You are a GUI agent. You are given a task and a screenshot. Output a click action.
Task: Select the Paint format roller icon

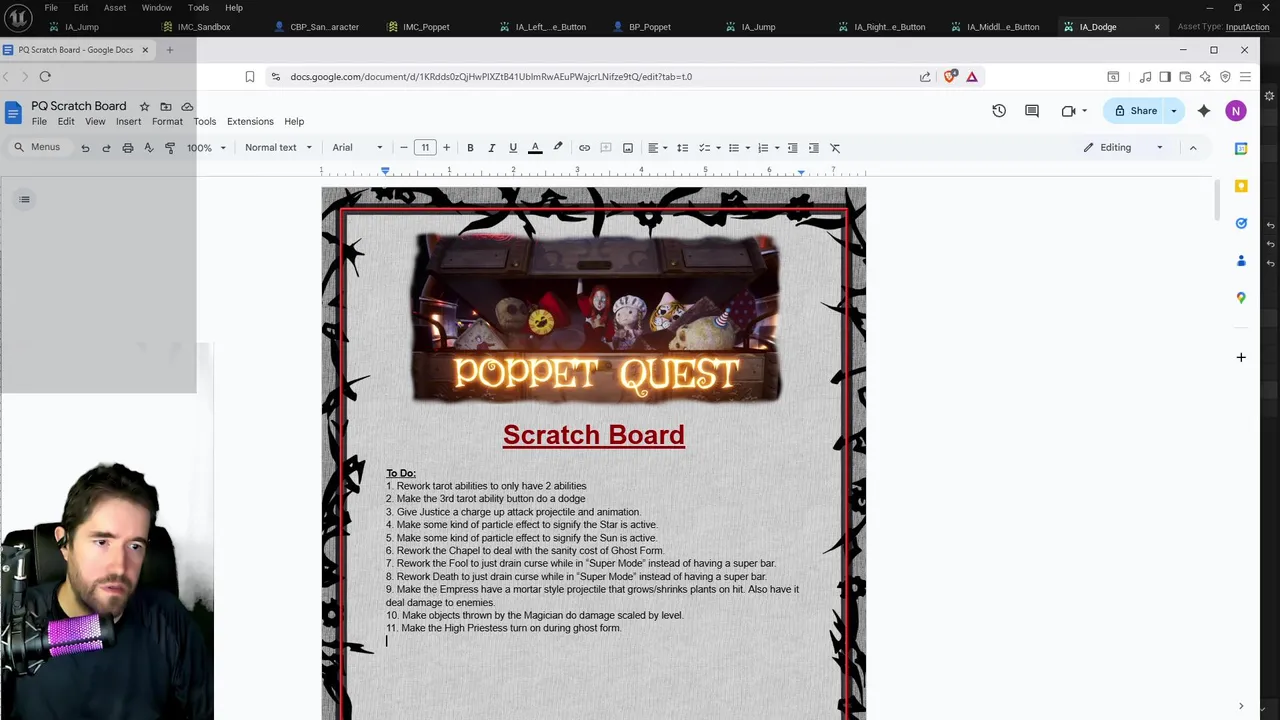tap(170, 148)
